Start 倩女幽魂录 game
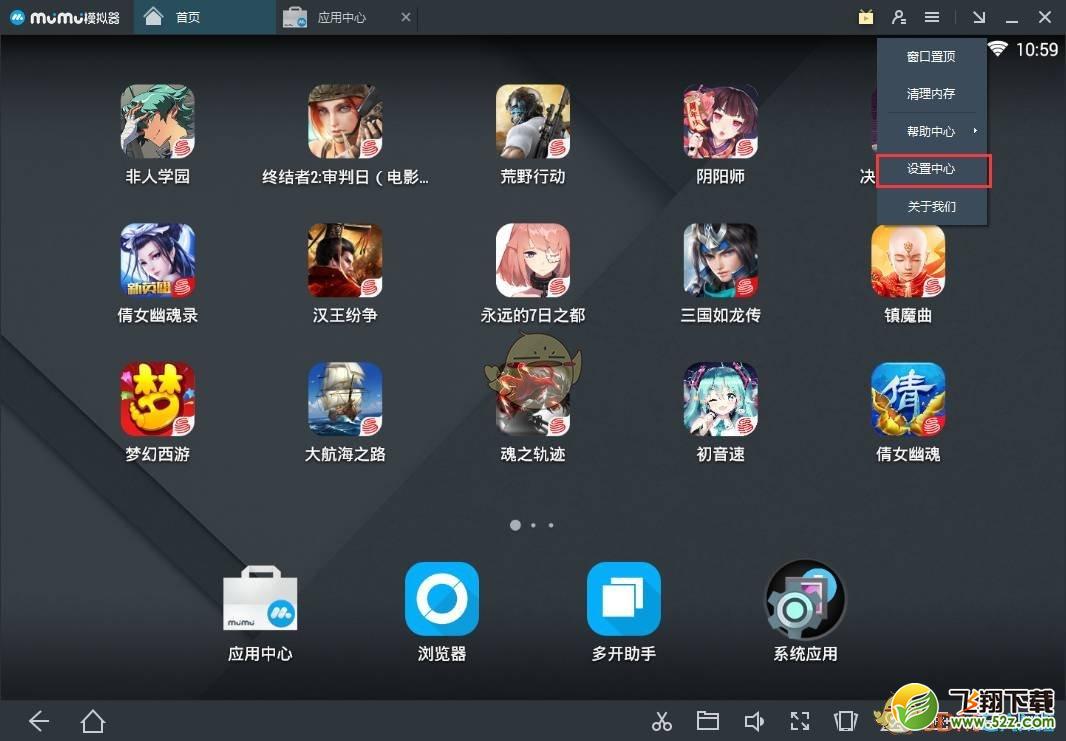The width and height of the screenshot is (1066, 741). pyautogui.click(x=157, y=260)
